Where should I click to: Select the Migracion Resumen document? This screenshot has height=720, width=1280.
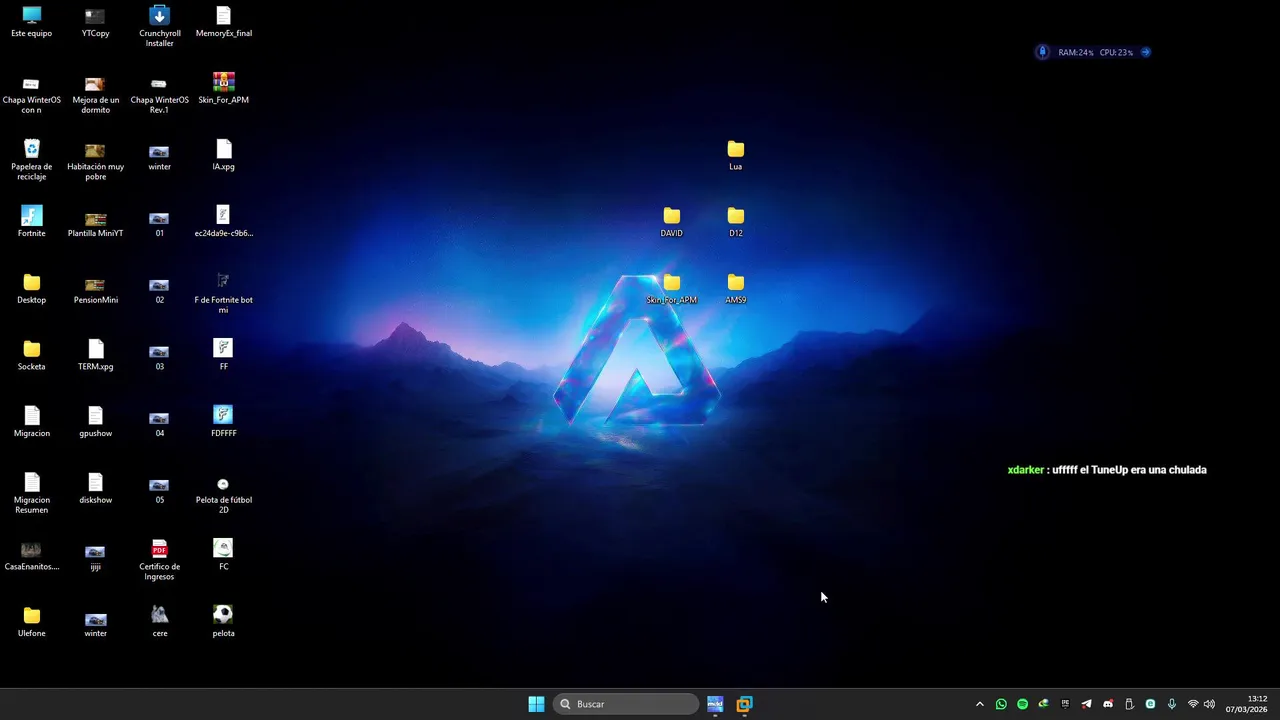[x=32, y=493]
